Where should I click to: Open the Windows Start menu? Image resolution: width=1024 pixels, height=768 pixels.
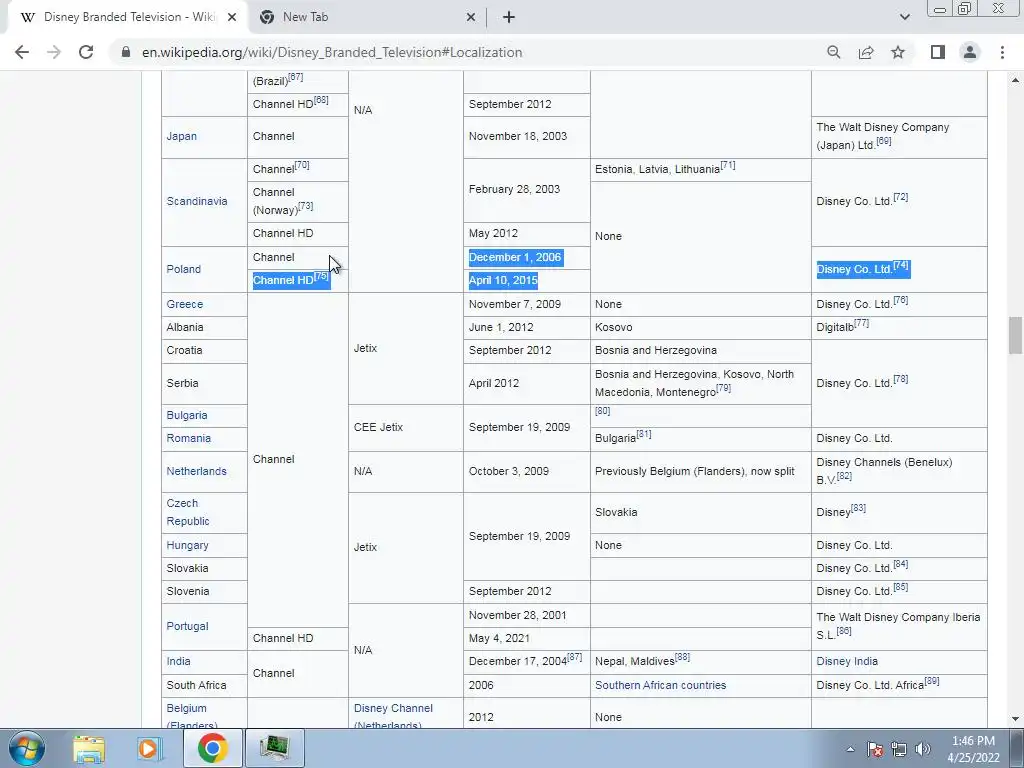pos(26,748)
